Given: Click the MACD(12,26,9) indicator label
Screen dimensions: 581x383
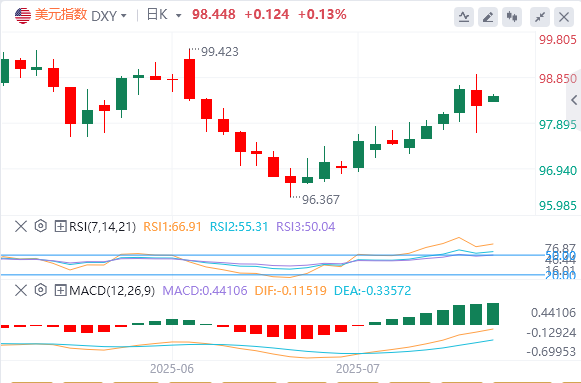Looking at the screenshot, I should tap(112, 290).
